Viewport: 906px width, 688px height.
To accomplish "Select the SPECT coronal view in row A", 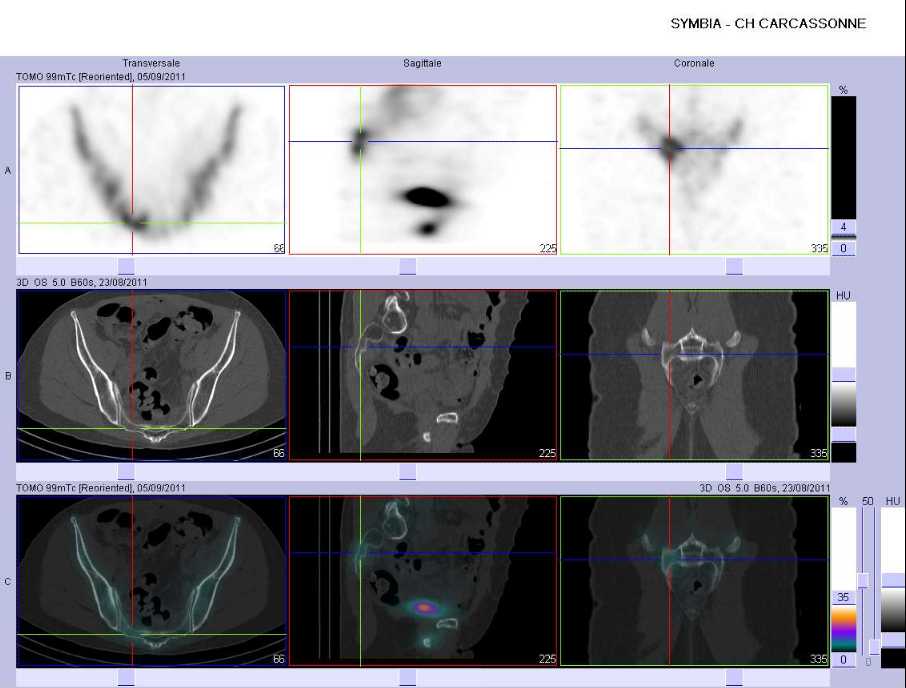I will 695,170.
